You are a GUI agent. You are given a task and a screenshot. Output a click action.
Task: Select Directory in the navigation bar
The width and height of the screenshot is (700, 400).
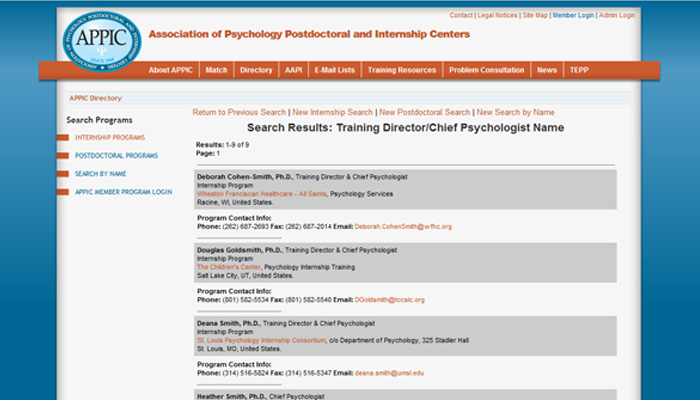pyautogui.click(x=256, y=70)
